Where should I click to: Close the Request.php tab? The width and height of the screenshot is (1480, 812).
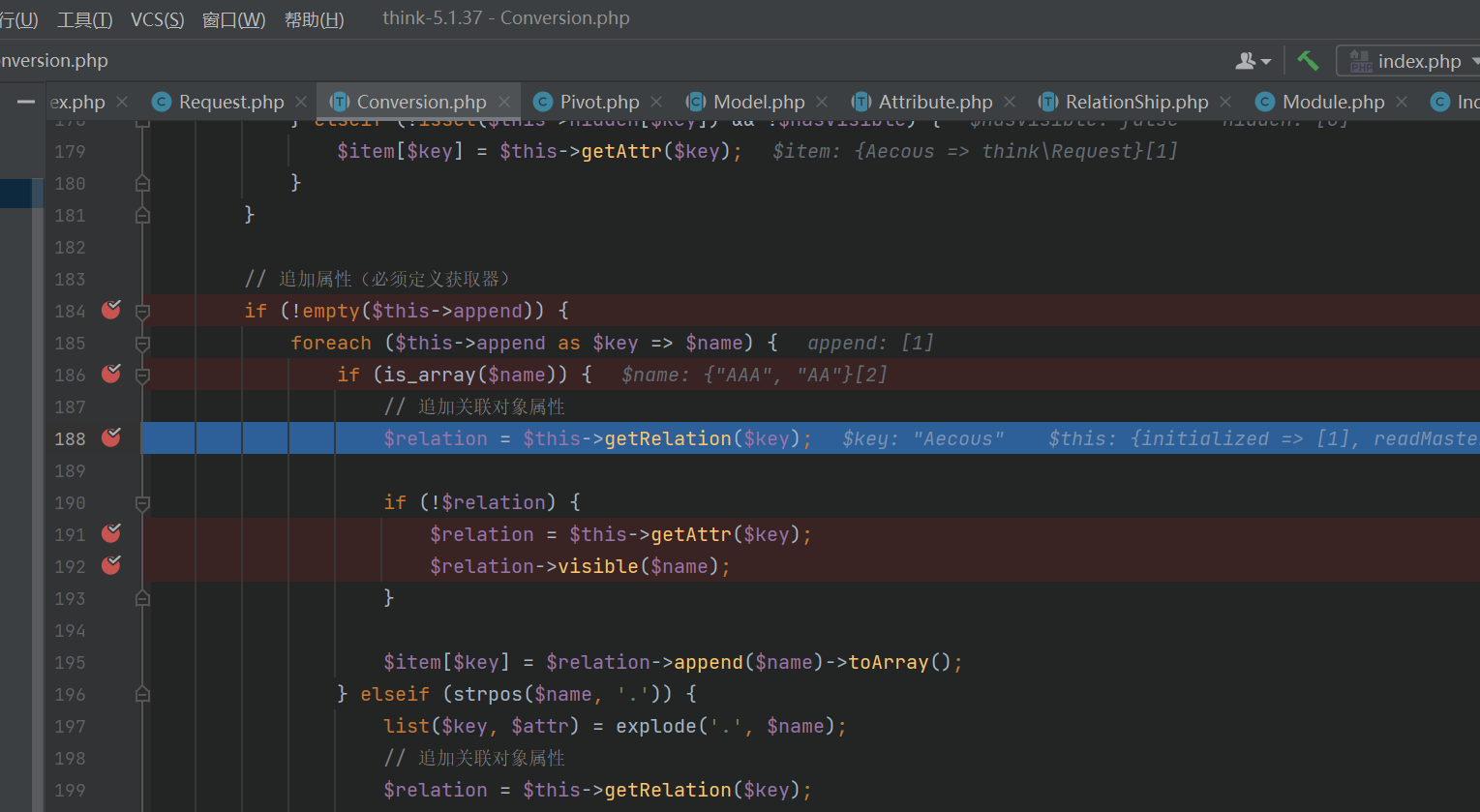[301, 102]
